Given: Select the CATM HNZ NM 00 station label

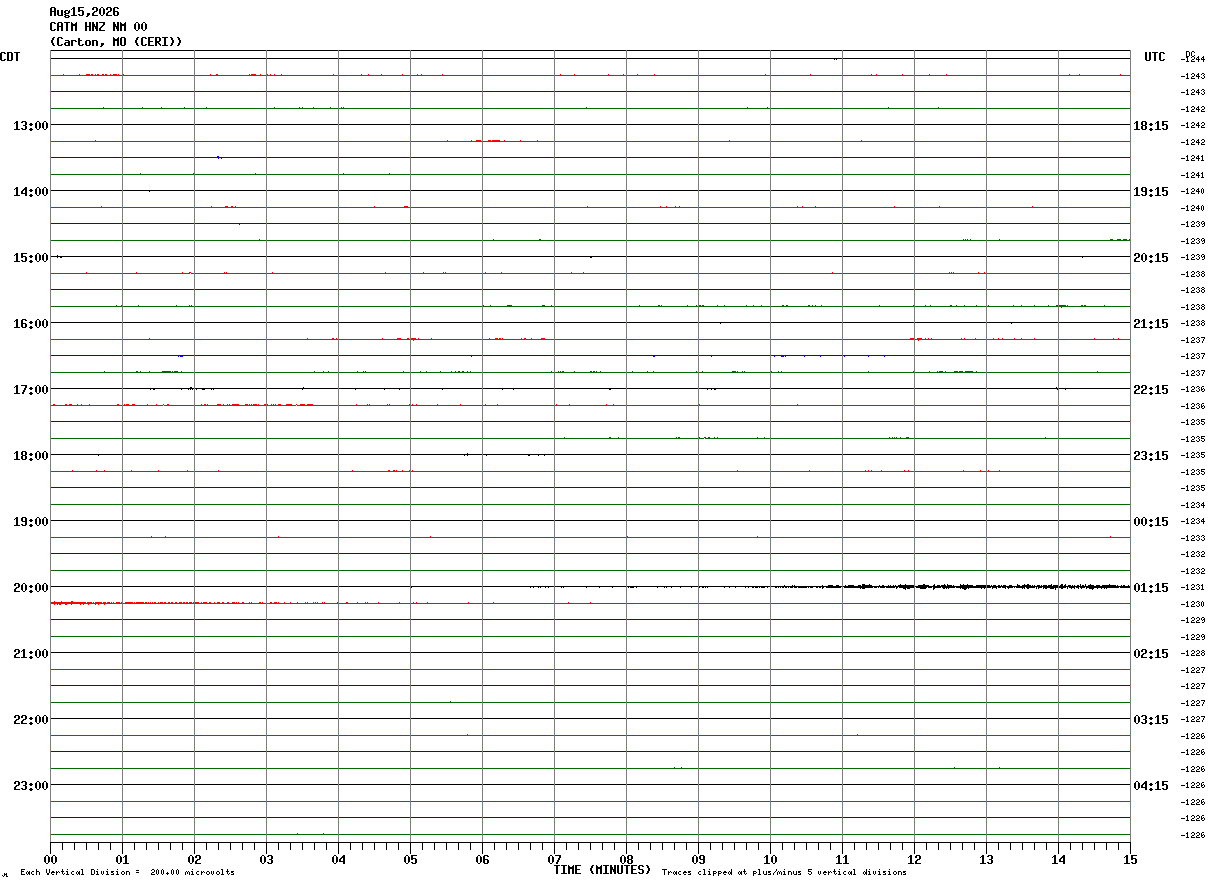Looking at the screenshot, I should (x=98, y=27).
